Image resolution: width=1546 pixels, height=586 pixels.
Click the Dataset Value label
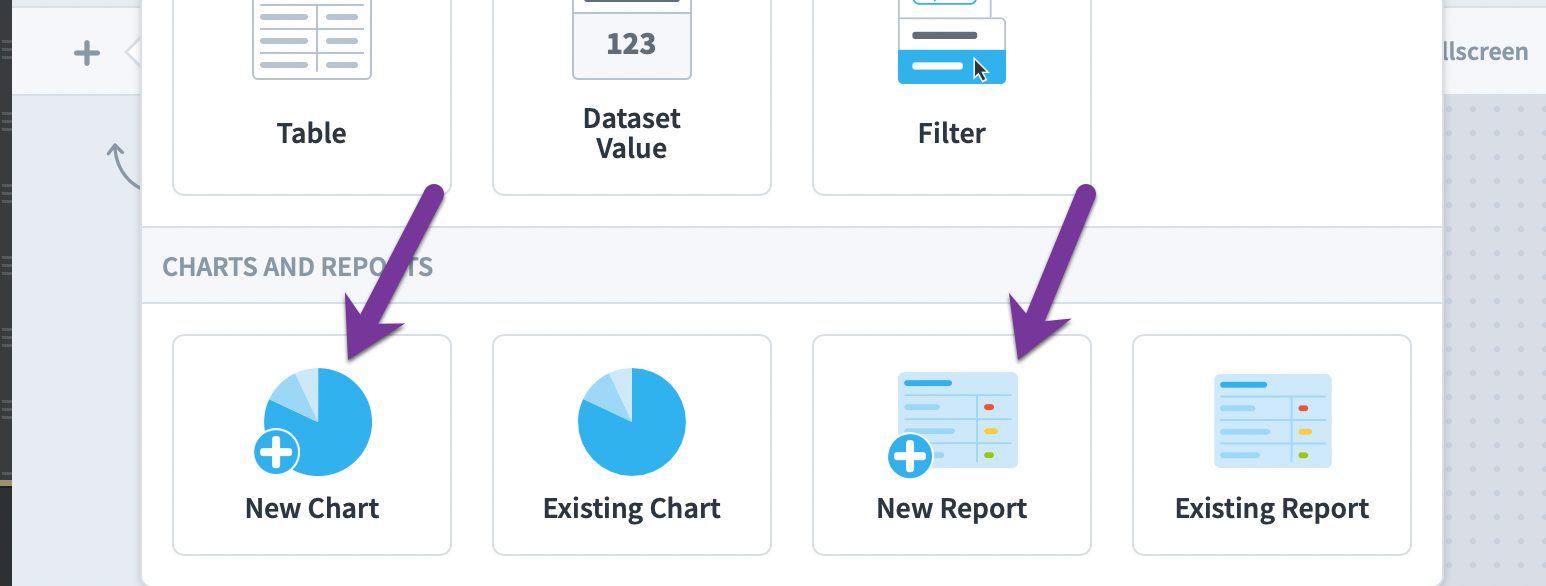coord(632,133)
